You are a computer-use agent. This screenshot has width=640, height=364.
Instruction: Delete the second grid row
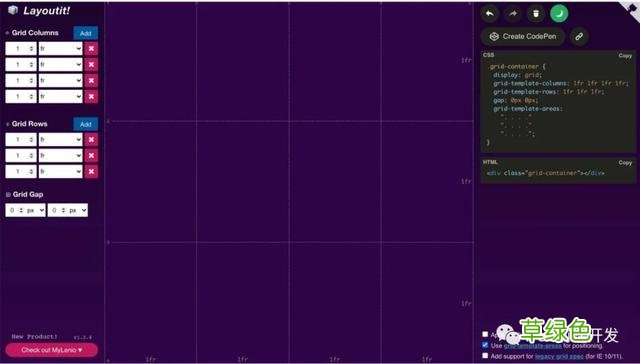click(x=91, y=155)
